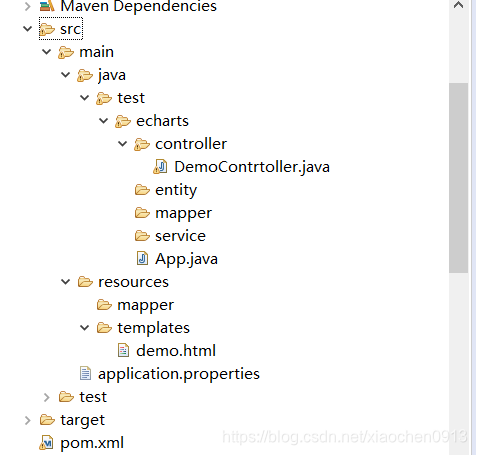Select the src tree row text
Viewport: 477px width, 455px height.
click(71, 29)
